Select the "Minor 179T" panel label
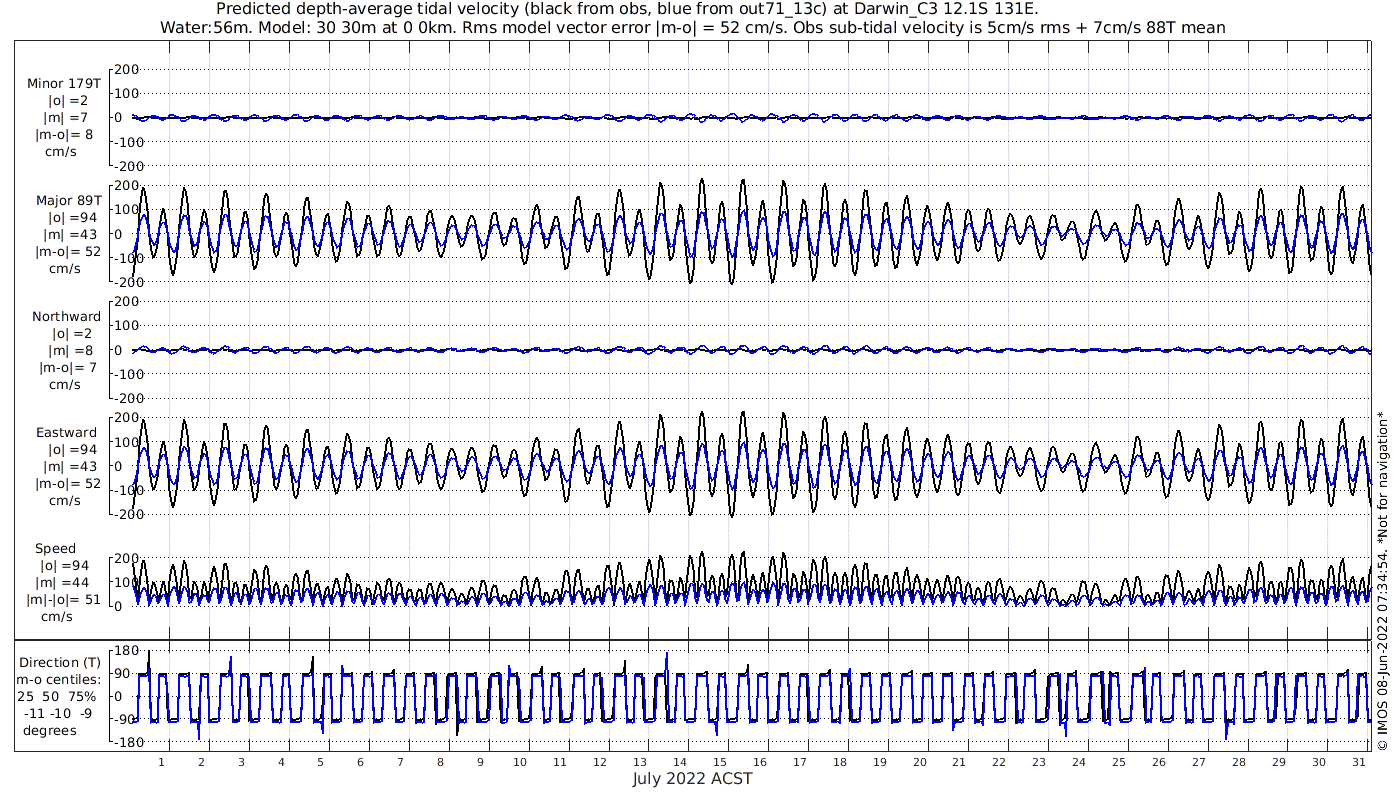The width and height of the screenshot is (1400, 800). 64,84
